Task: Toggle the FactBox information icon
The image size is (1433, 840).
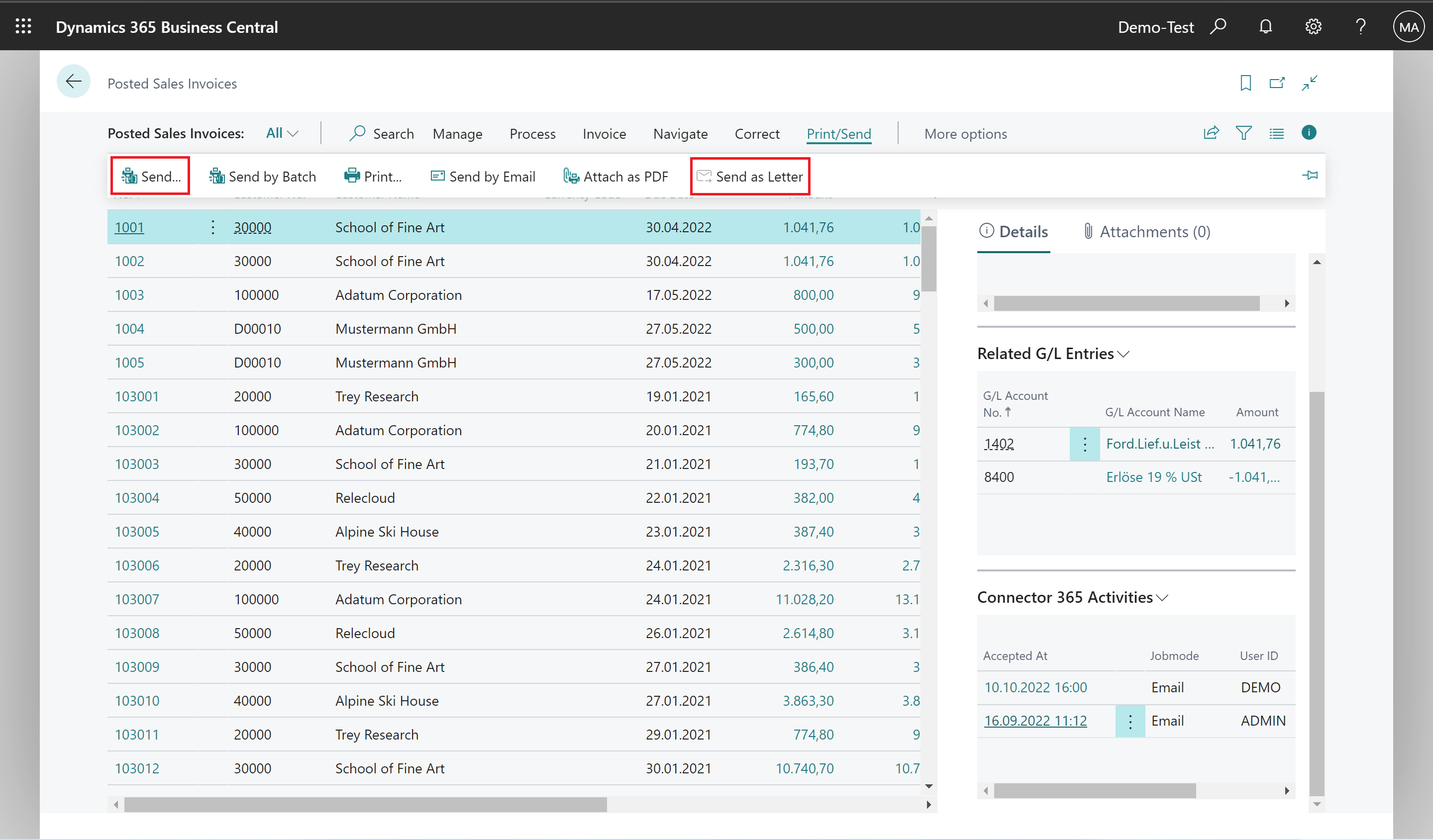Action: pos(1309,132)
